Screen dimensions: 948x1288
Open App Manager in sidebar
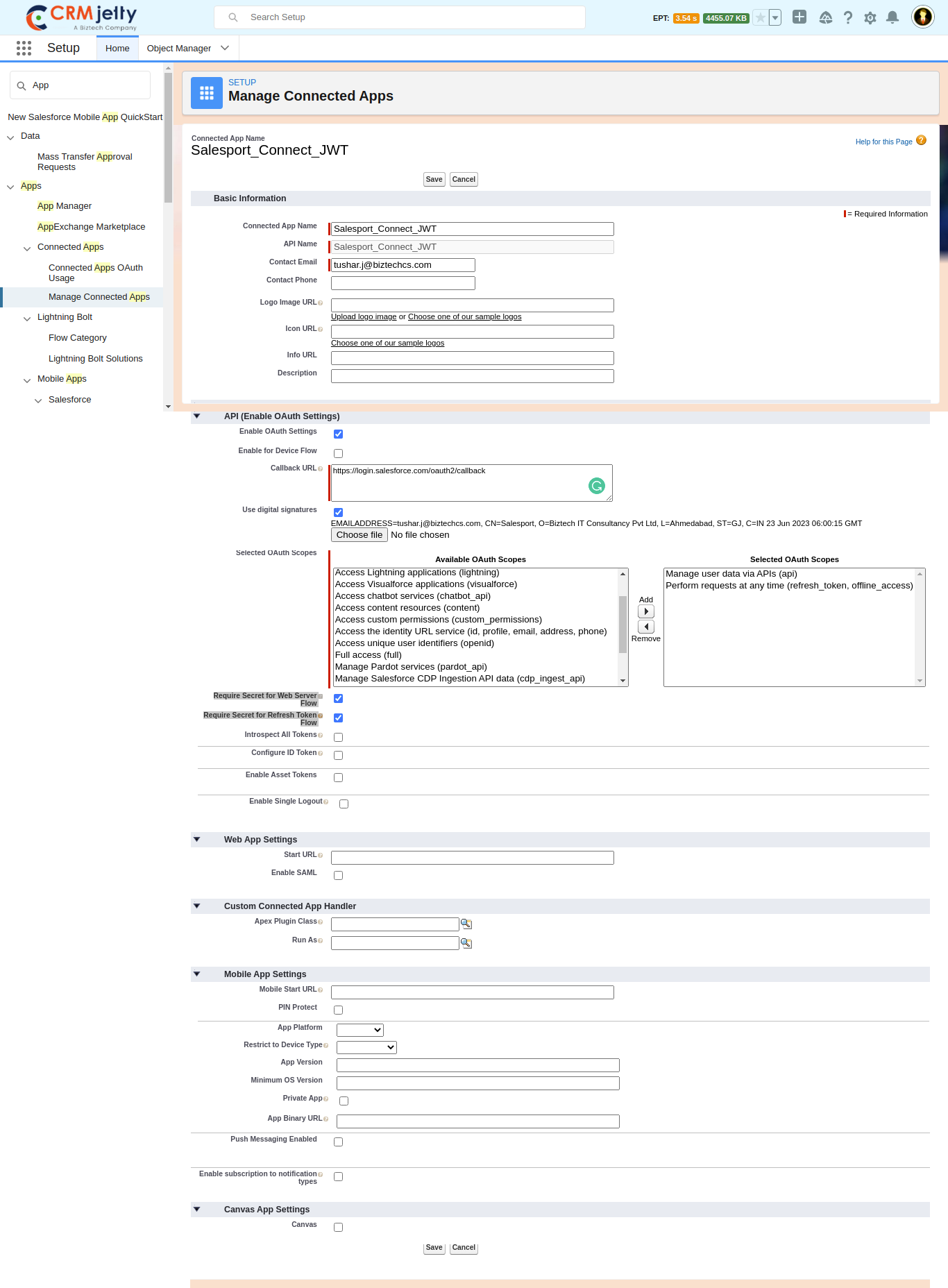[x=65, y=206]
